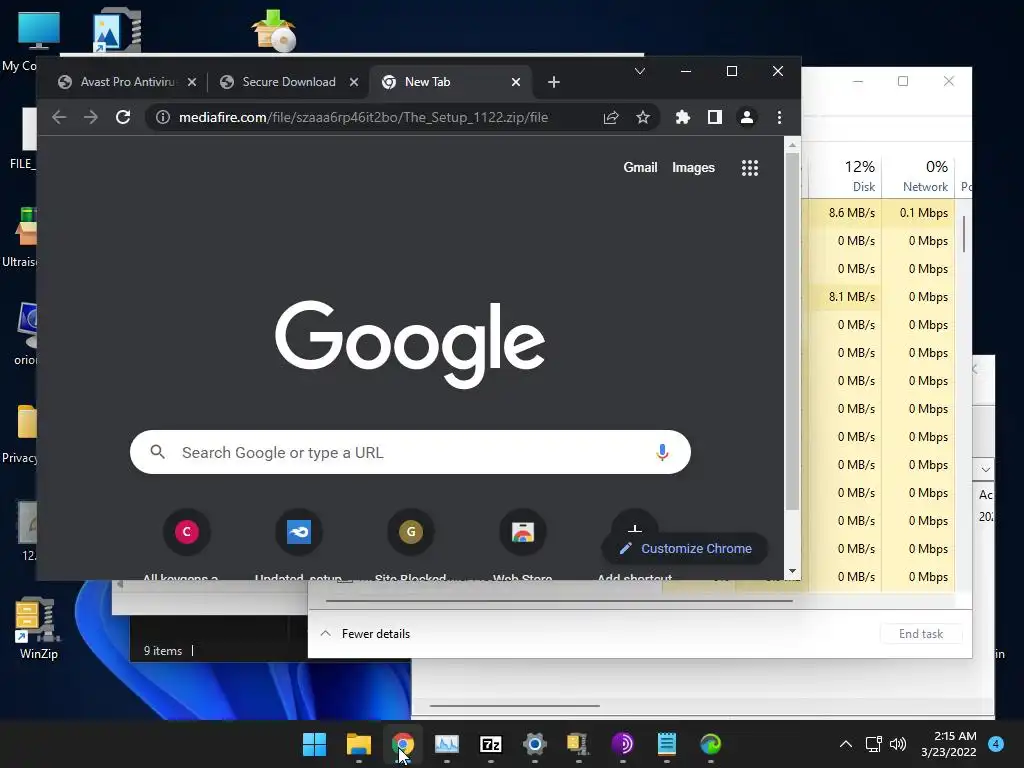Image resolution: width=1024 pixels, height=768 pixels.
Task: Open Settings gear in taskbar
Action: pos(534,744)
